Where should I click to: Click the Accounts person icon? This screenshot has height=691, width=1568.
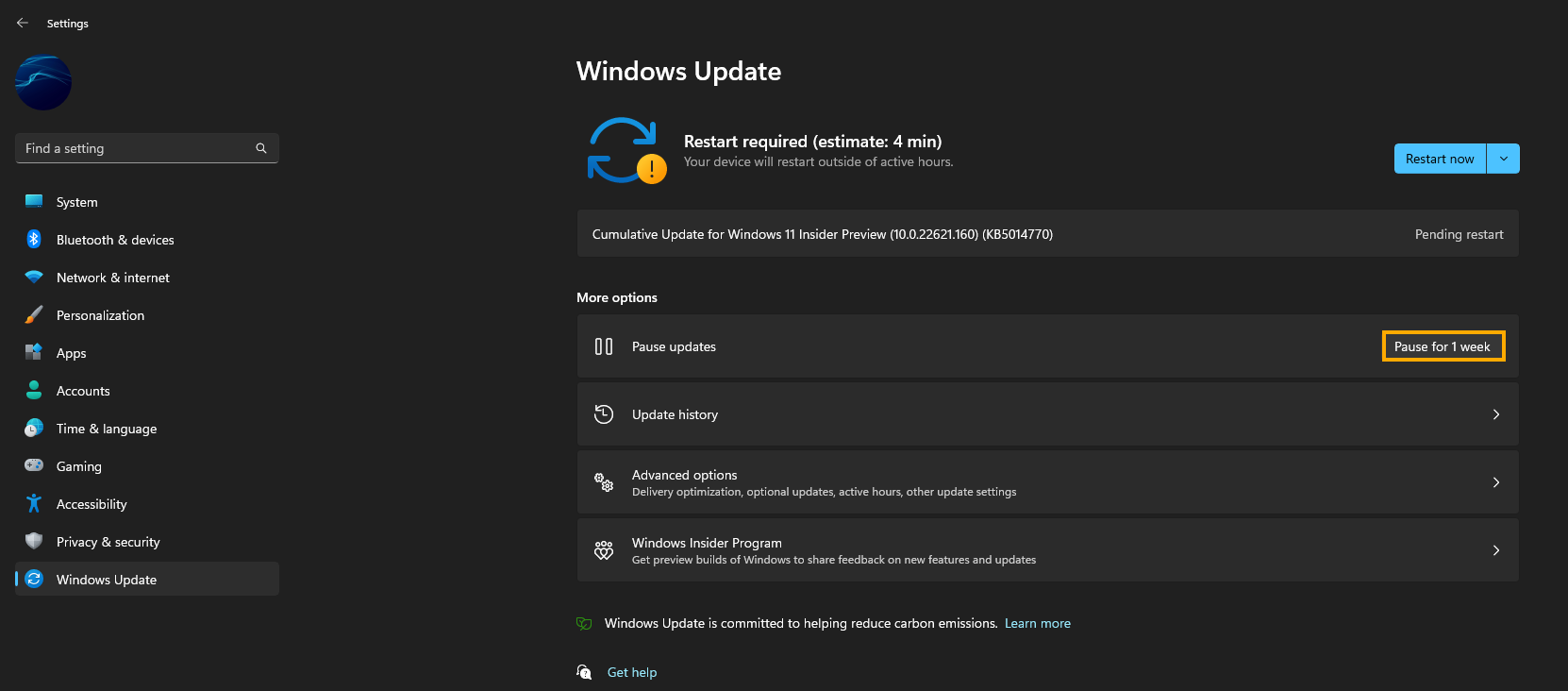coord(34,390)
